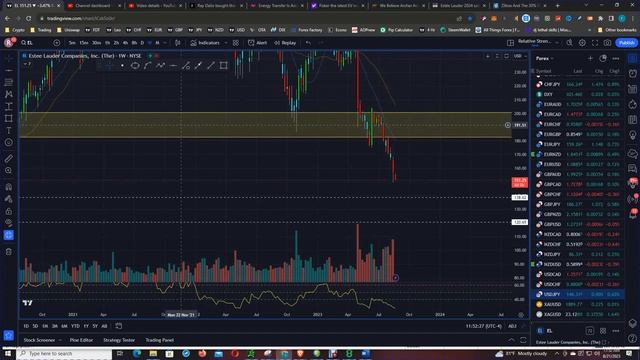Expand the Stock Screener dropdown arrow
Screen dimensions: 640x360
[60, 340]
